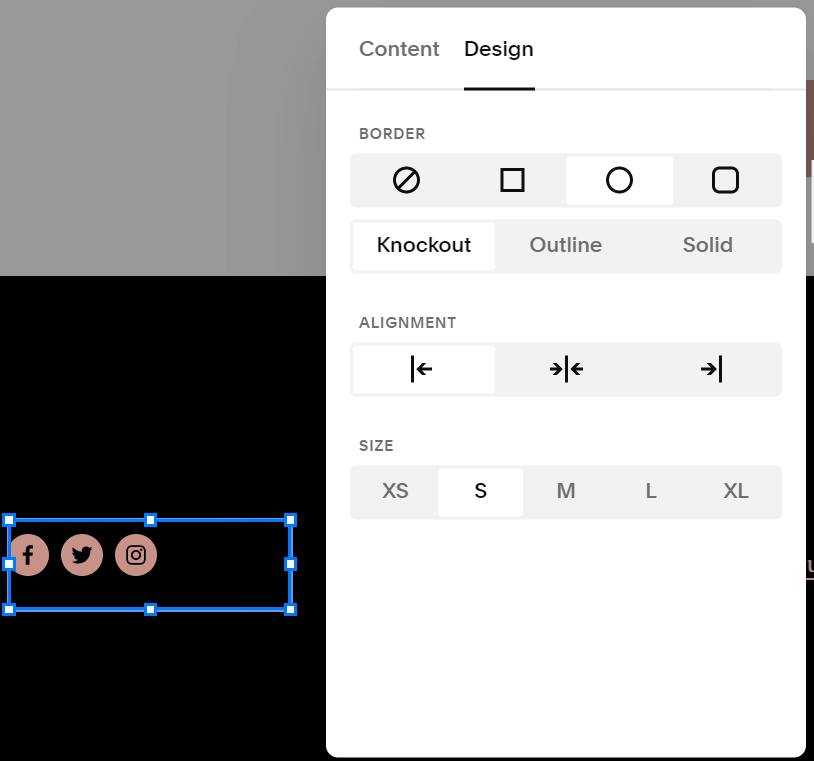Set alignment to right
The image size is (814, 761).
pyautogui.click(x=710, y=370)
